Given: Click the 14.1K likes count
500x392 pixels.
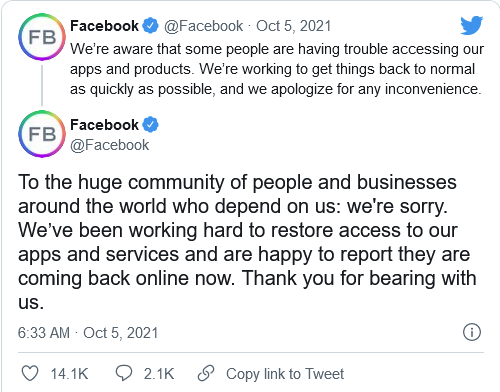Looking at the screenshot, I should coord(69,374).
